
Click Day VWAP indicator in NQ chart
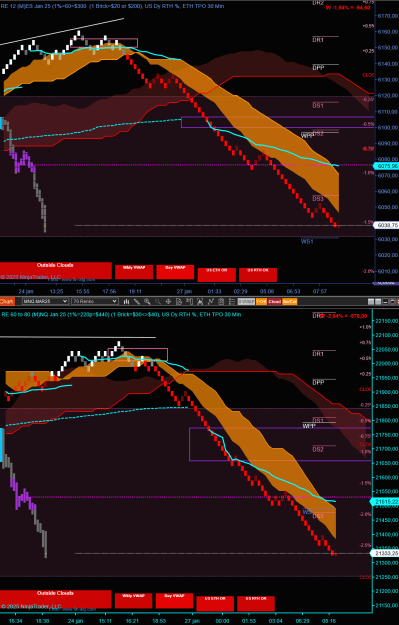[x=175, y=600]
